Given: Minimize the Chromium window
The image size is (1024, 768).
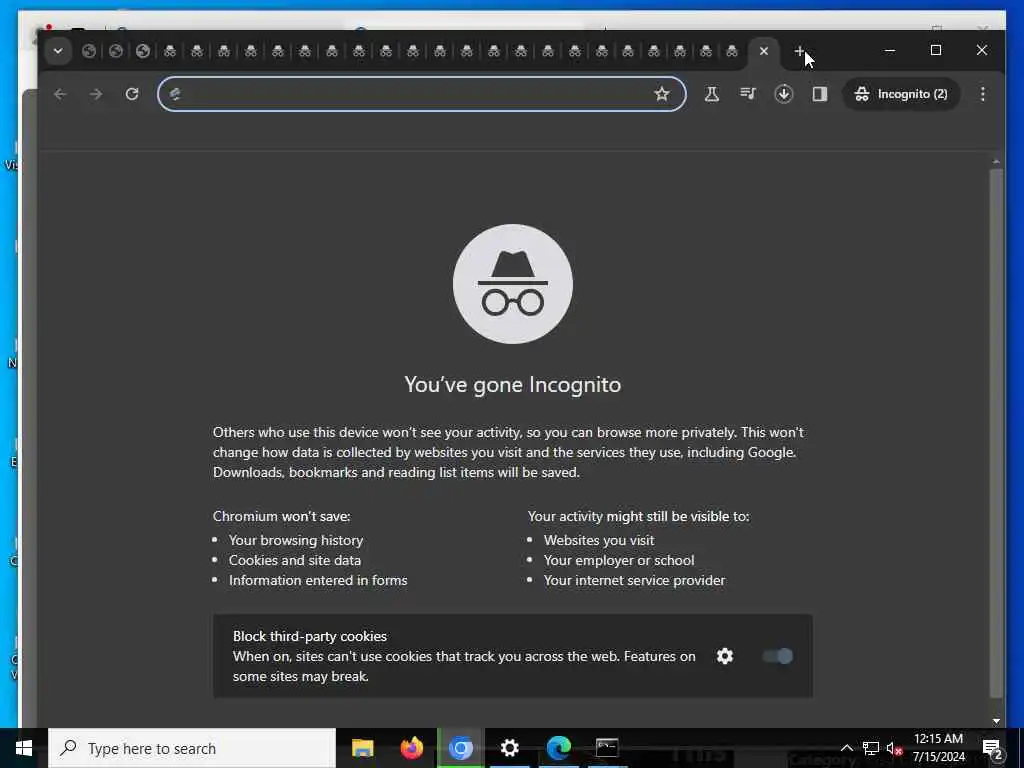Looking at the screenshot, I should pos(889,50).
